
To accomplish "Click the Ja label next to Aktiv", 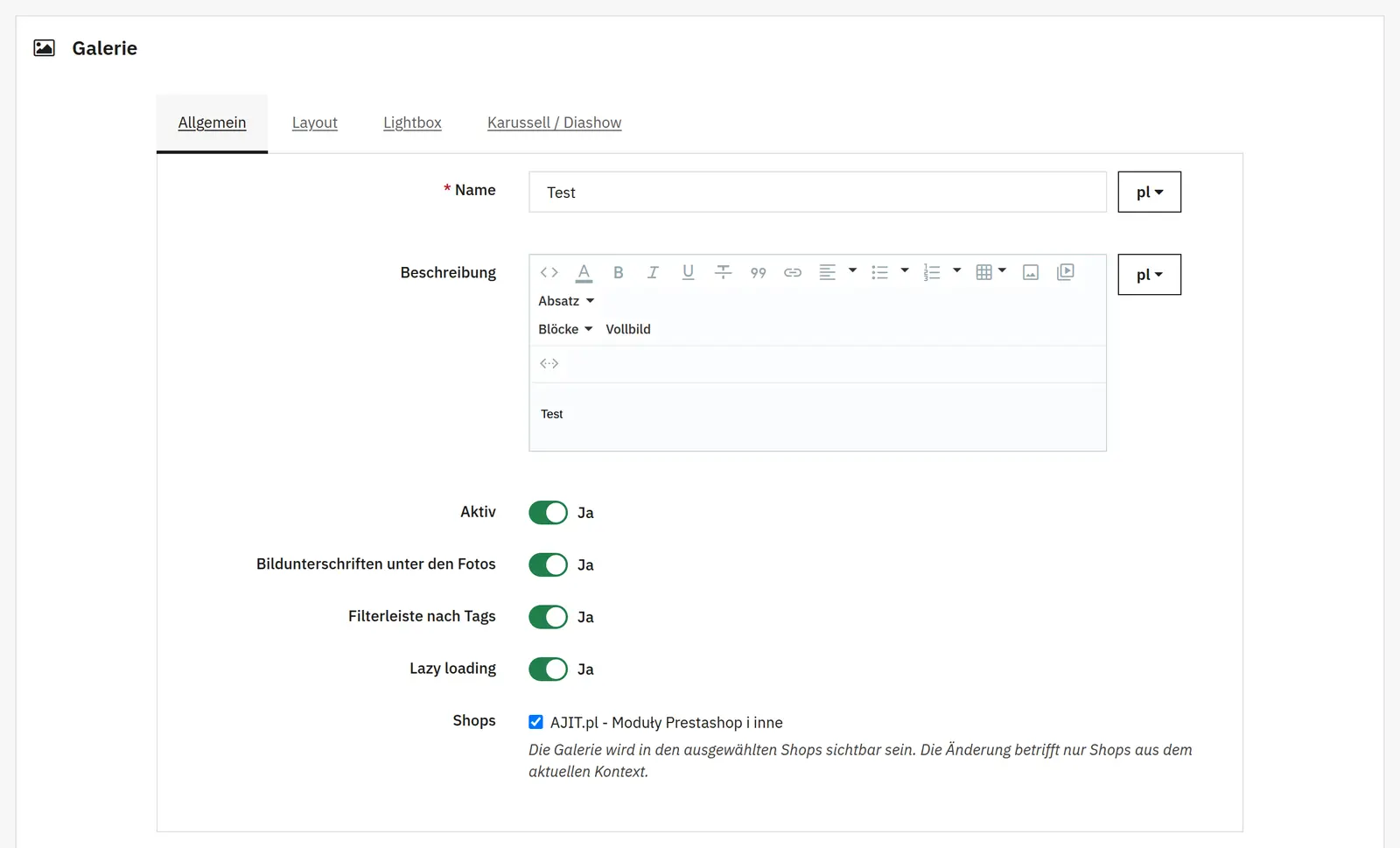I will tap(585, 513).
